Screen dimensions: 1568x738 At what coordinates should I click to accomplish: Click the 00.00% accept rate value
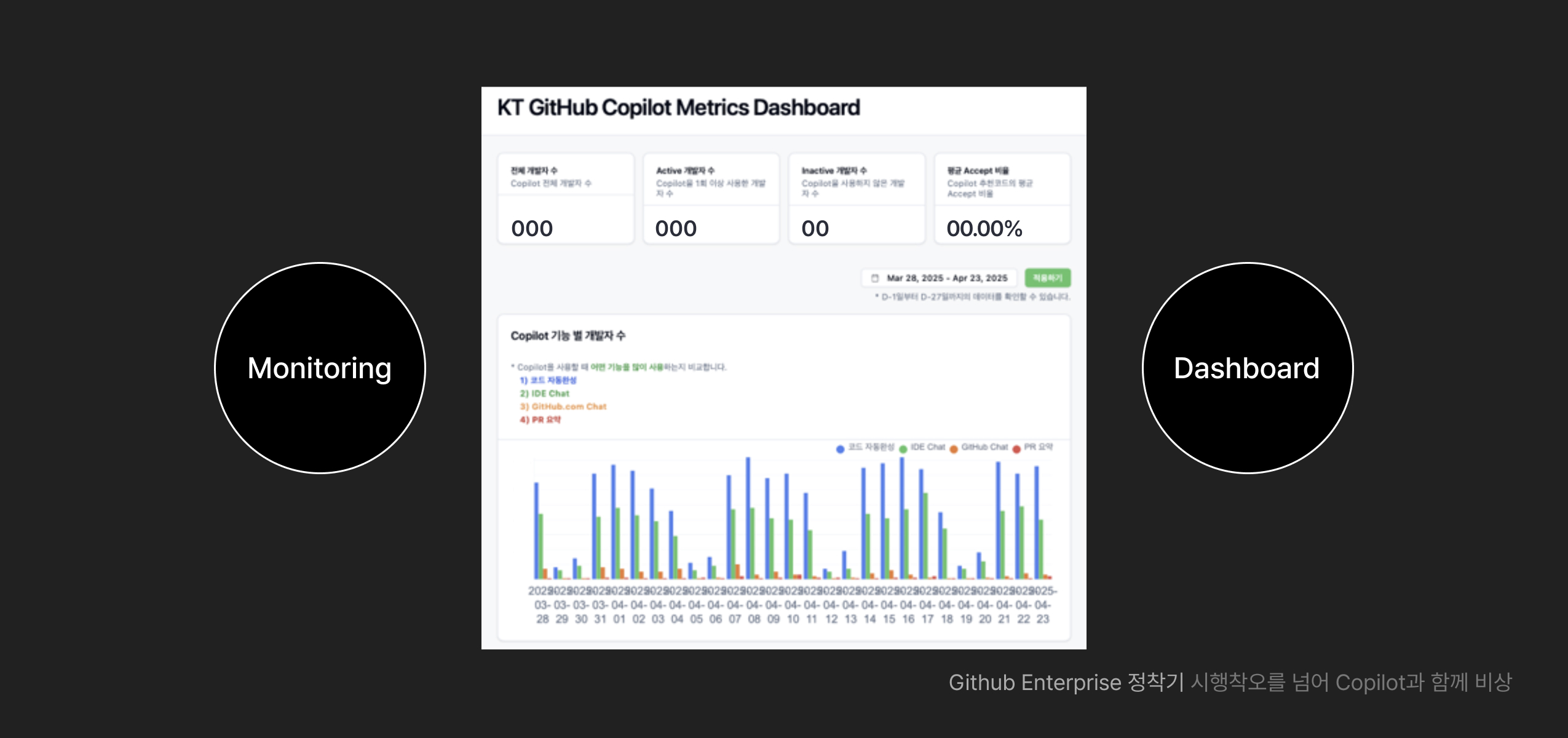point(984,229)
